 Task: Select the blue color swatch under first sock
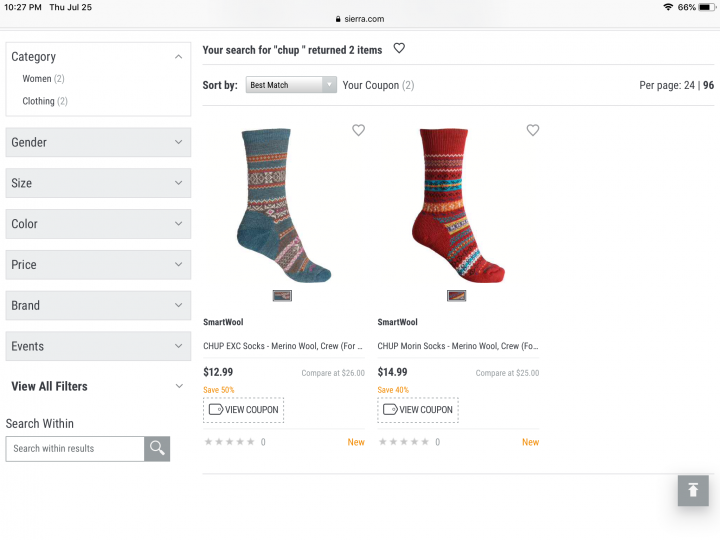282,295
